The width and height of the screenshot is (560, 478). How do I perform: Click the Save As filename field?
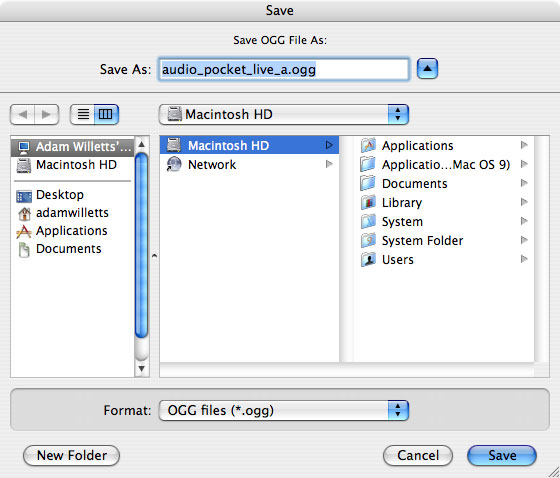tap(284, 69)
